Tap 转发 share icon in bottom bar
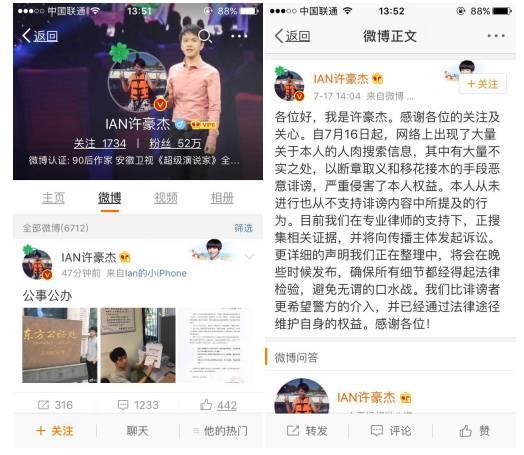The image size is (524, 455). (x=293, y=431)
